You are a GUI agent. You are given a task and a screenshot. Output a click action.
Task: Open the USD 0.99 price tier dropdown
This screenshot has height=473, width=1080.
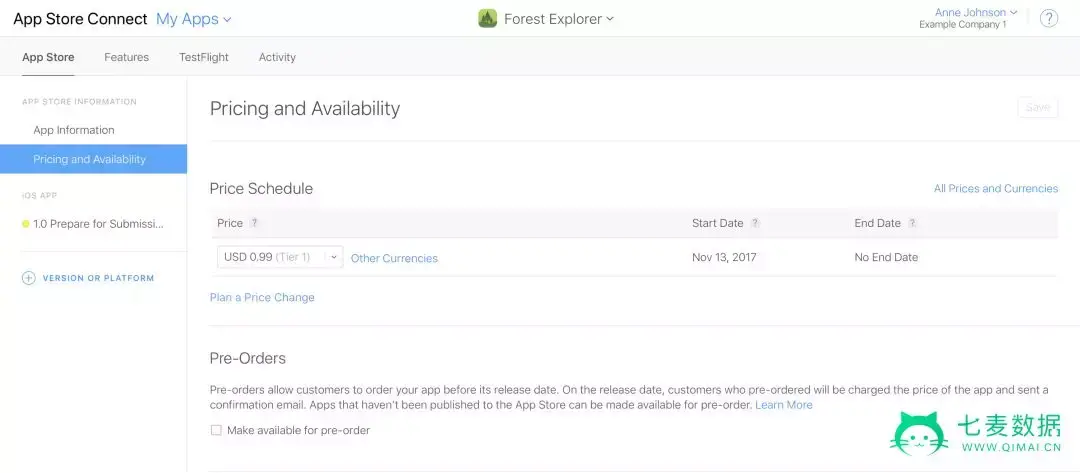tap(280, 257)
